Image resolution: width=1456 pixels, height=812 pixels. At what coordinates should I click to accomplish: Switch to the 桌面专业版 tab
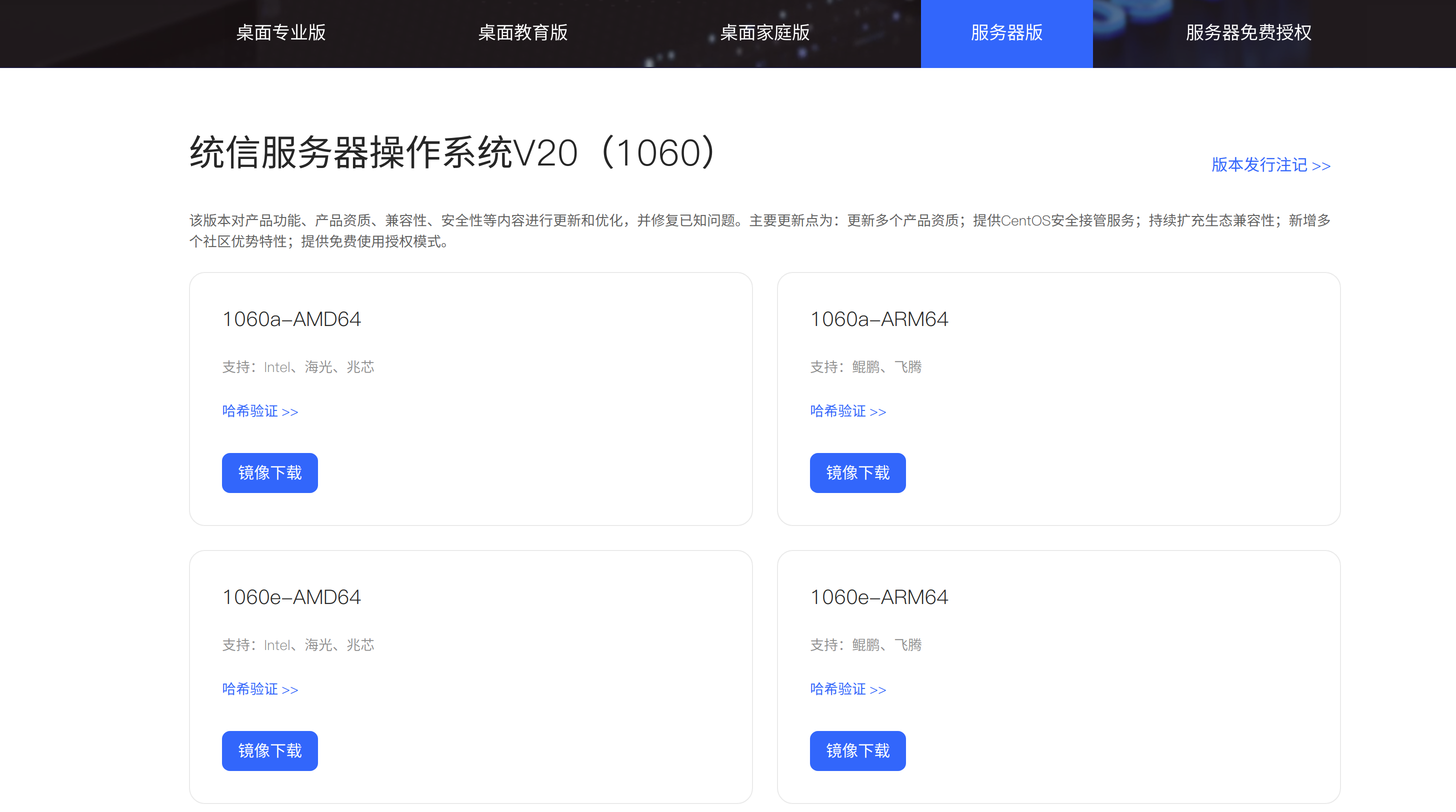click(x=280, y=33)
